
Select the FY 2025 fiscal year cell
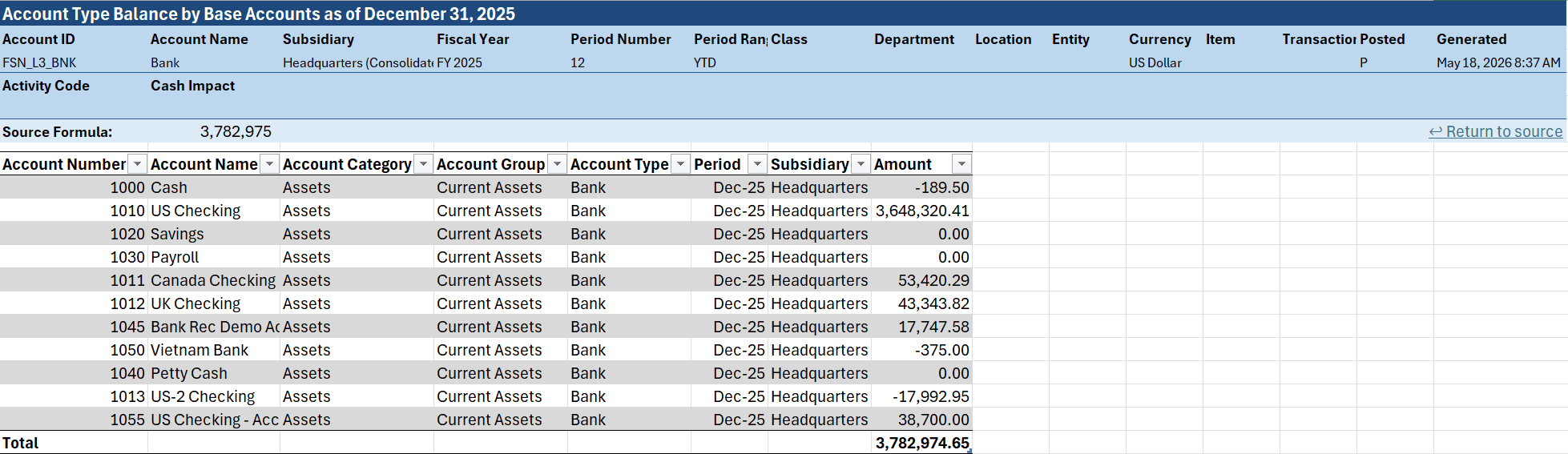pos(501,62)
